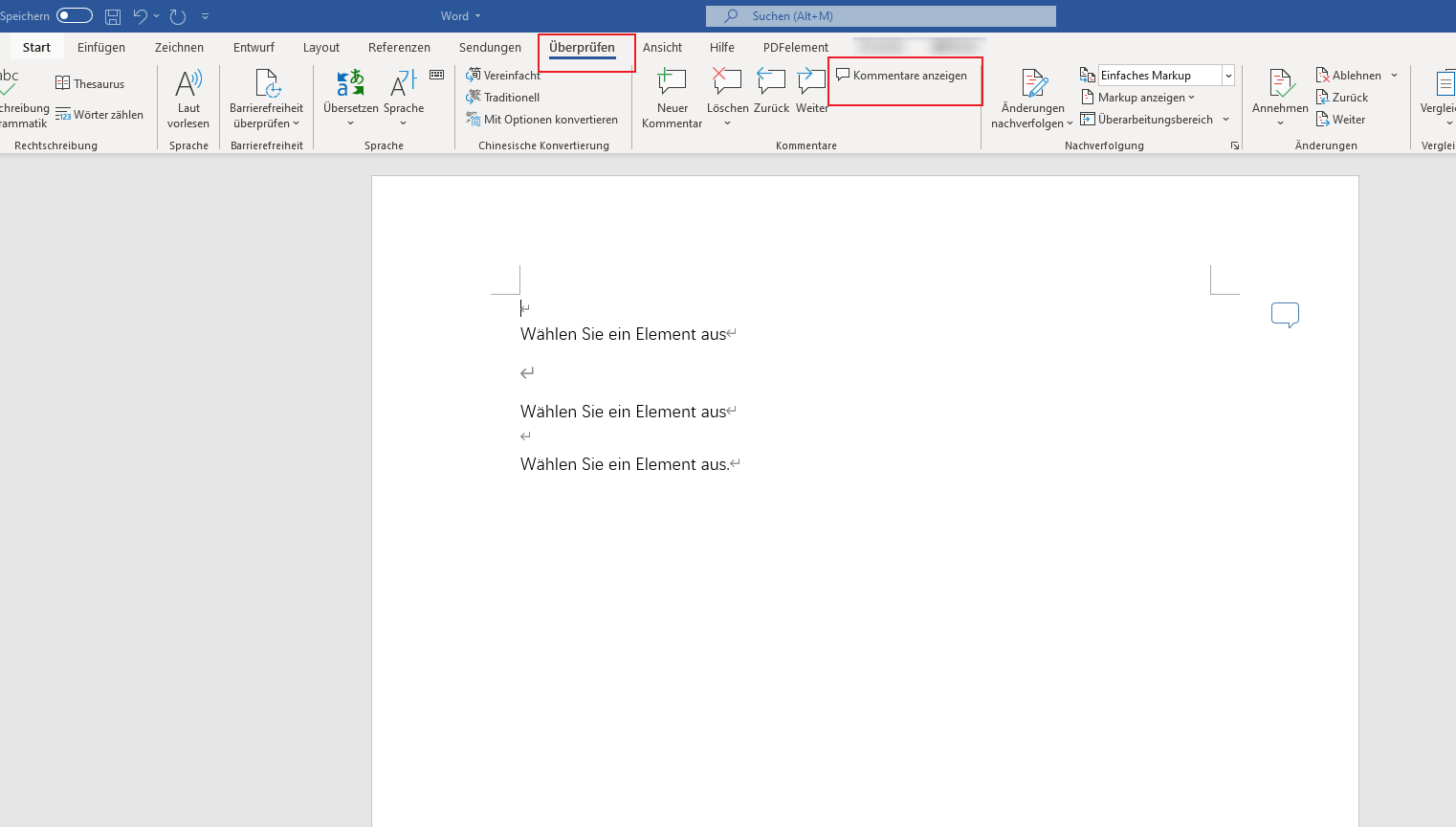1456x827 pixels.
Task: Go to next comment with Weiter
Action: pos(811,91)
